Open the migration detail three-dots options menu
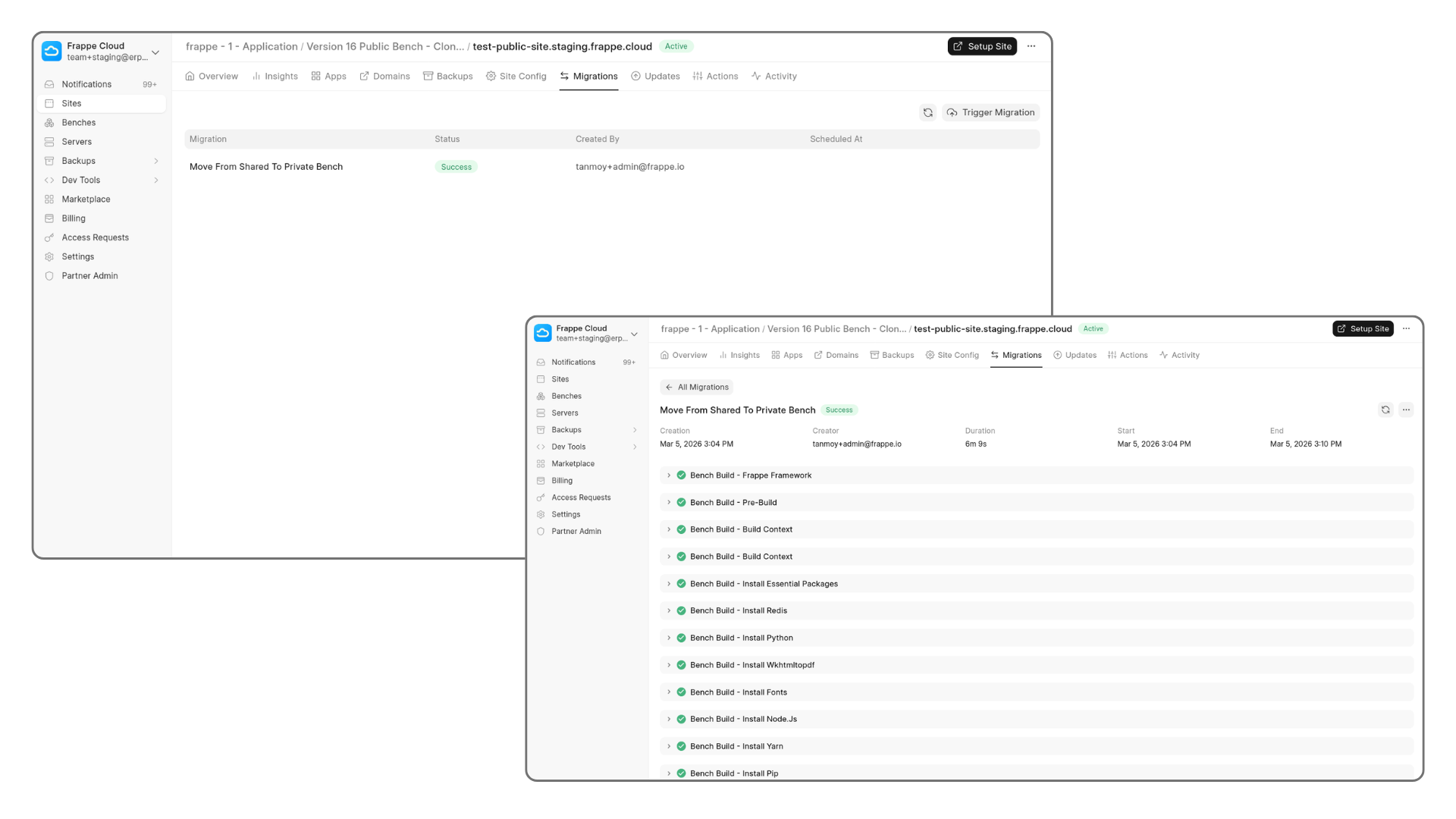 click(x=1406, y=409)
